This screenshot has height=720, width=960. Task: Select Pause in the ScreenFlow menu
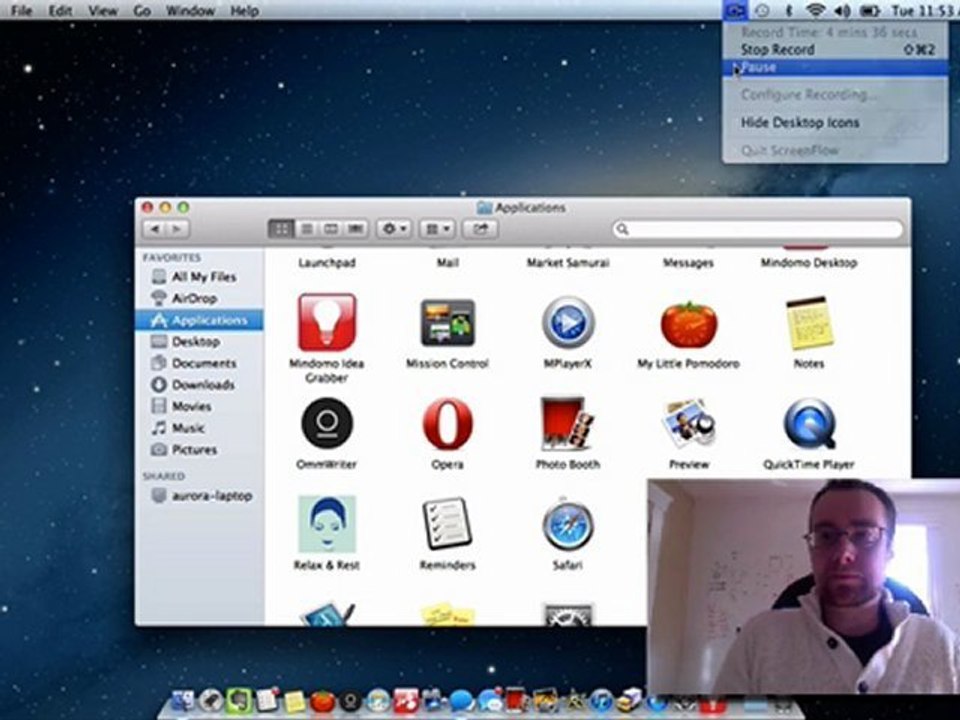[x=835, y=67]
